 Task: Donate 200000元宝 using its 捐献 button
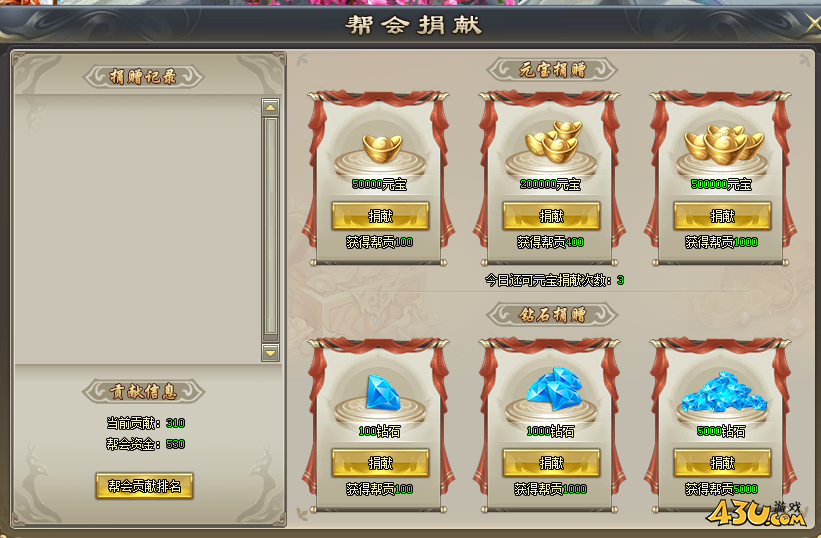click(551, 216)
